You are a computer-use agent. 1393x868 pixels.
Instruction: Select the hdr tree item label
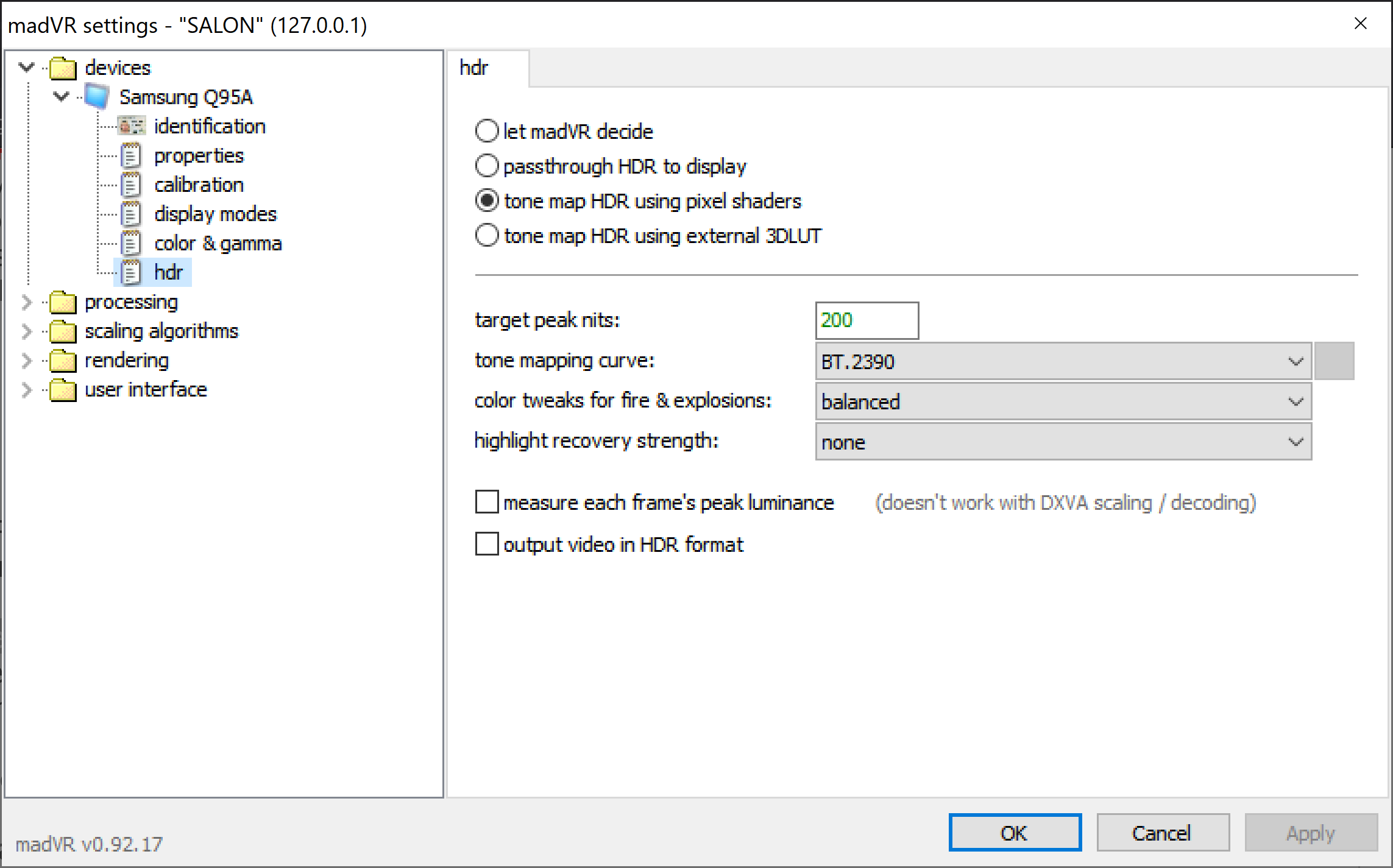168,272
